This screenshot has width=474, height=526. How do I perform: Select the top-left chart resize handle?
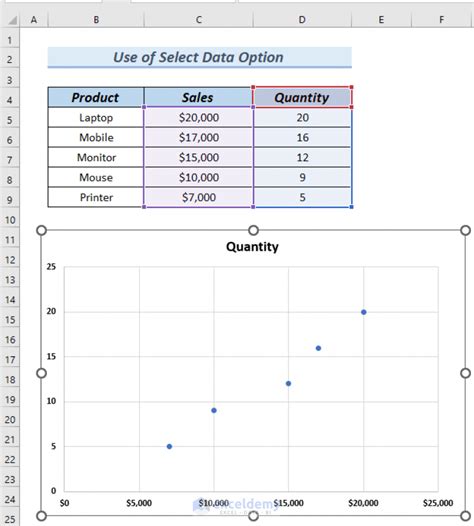point(41,230)
